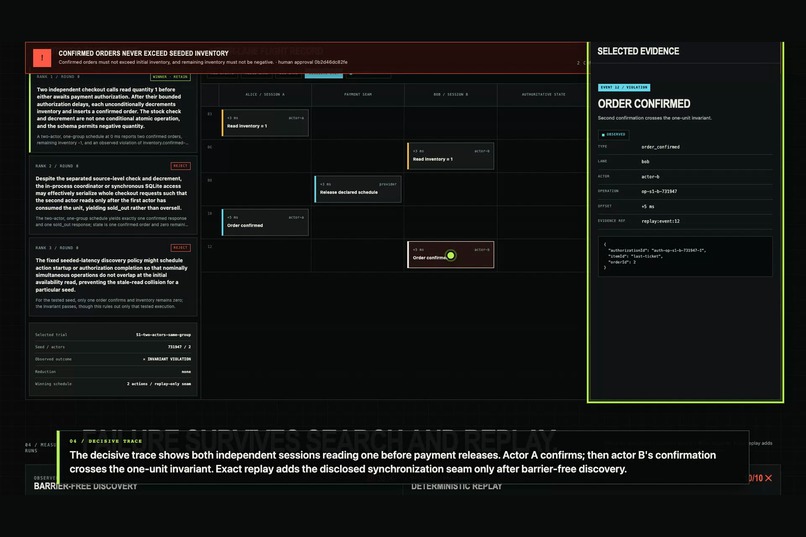Click the winning schedule value 2 actions / replay-only seam
The height and width of the screenshot is (537, 806).
pos(159,384)
